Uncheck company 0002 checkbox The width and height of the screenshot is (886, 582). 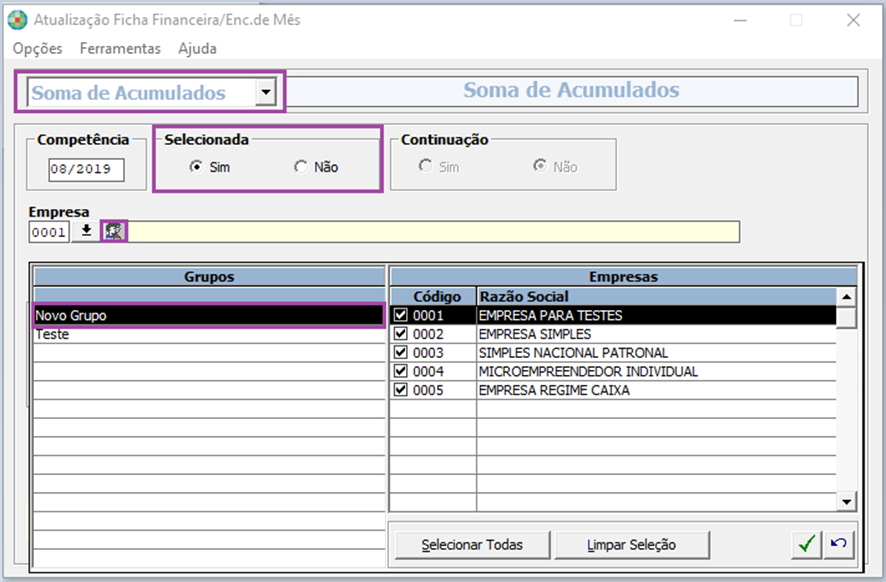[401, 333]
